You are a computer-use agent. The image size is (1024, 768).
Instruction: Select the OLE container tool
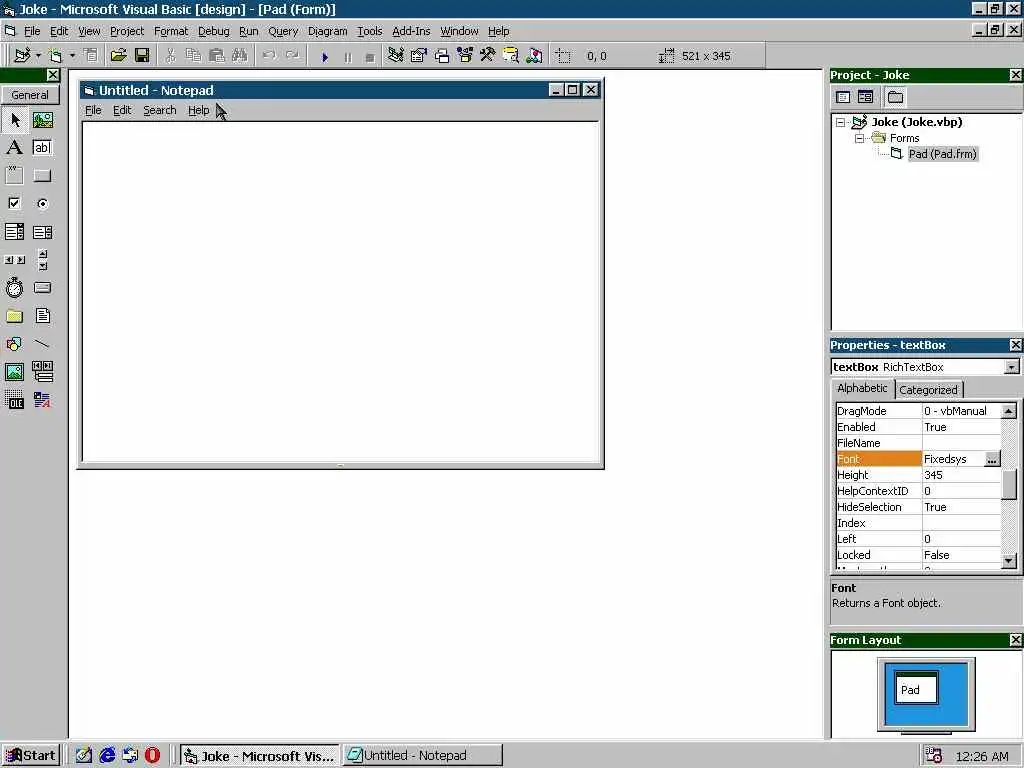(15, 400)
